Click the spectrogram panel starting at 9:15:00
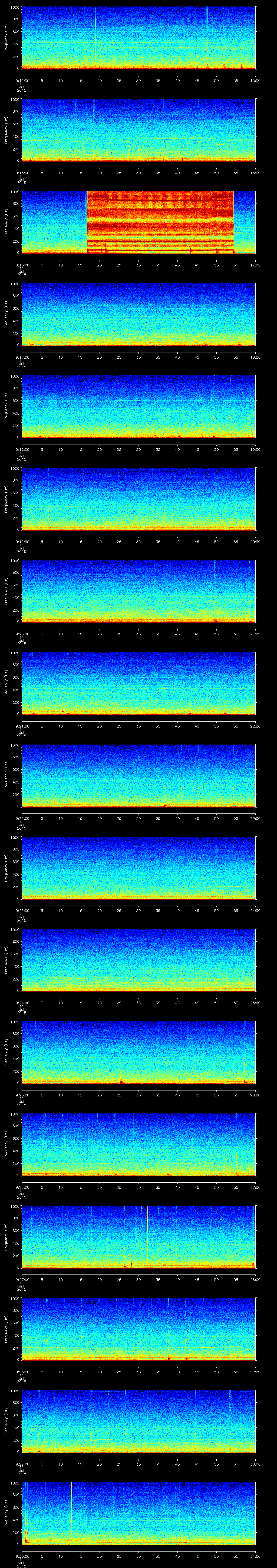The width and height of the screenshot is (277, 1568). (x=138, y=130)
